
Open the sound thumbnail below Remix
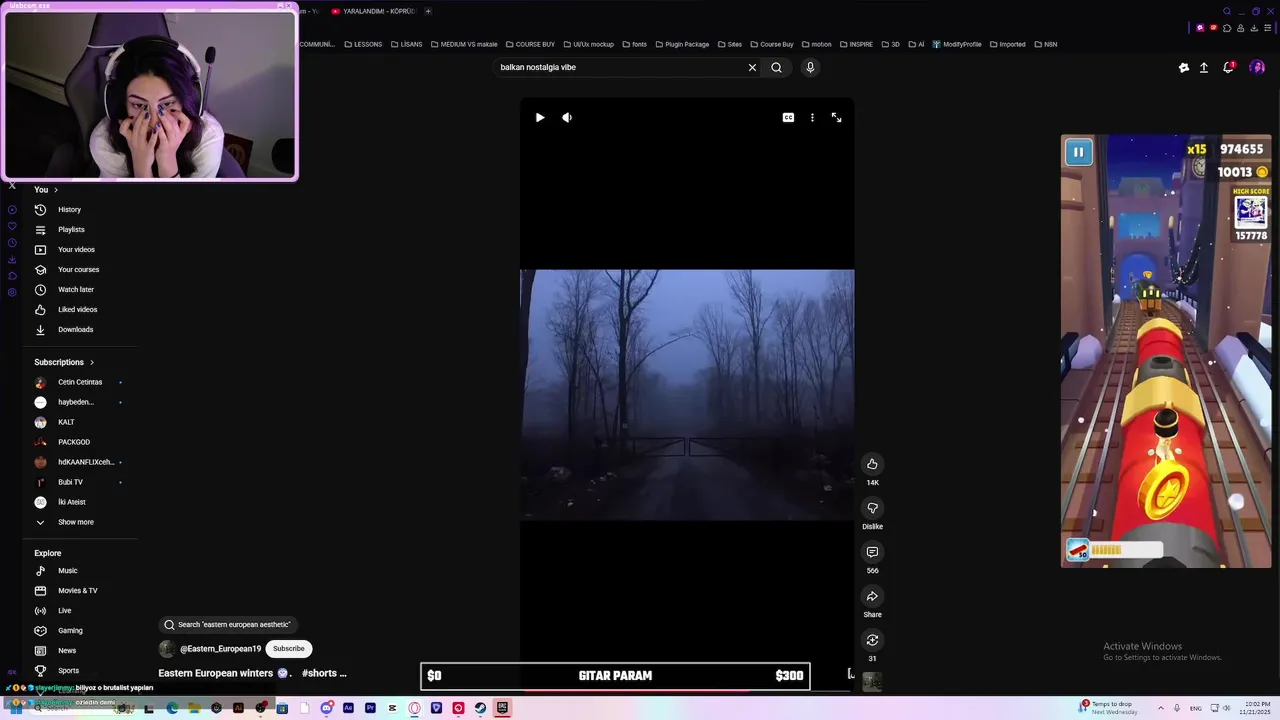click(872, 681)
